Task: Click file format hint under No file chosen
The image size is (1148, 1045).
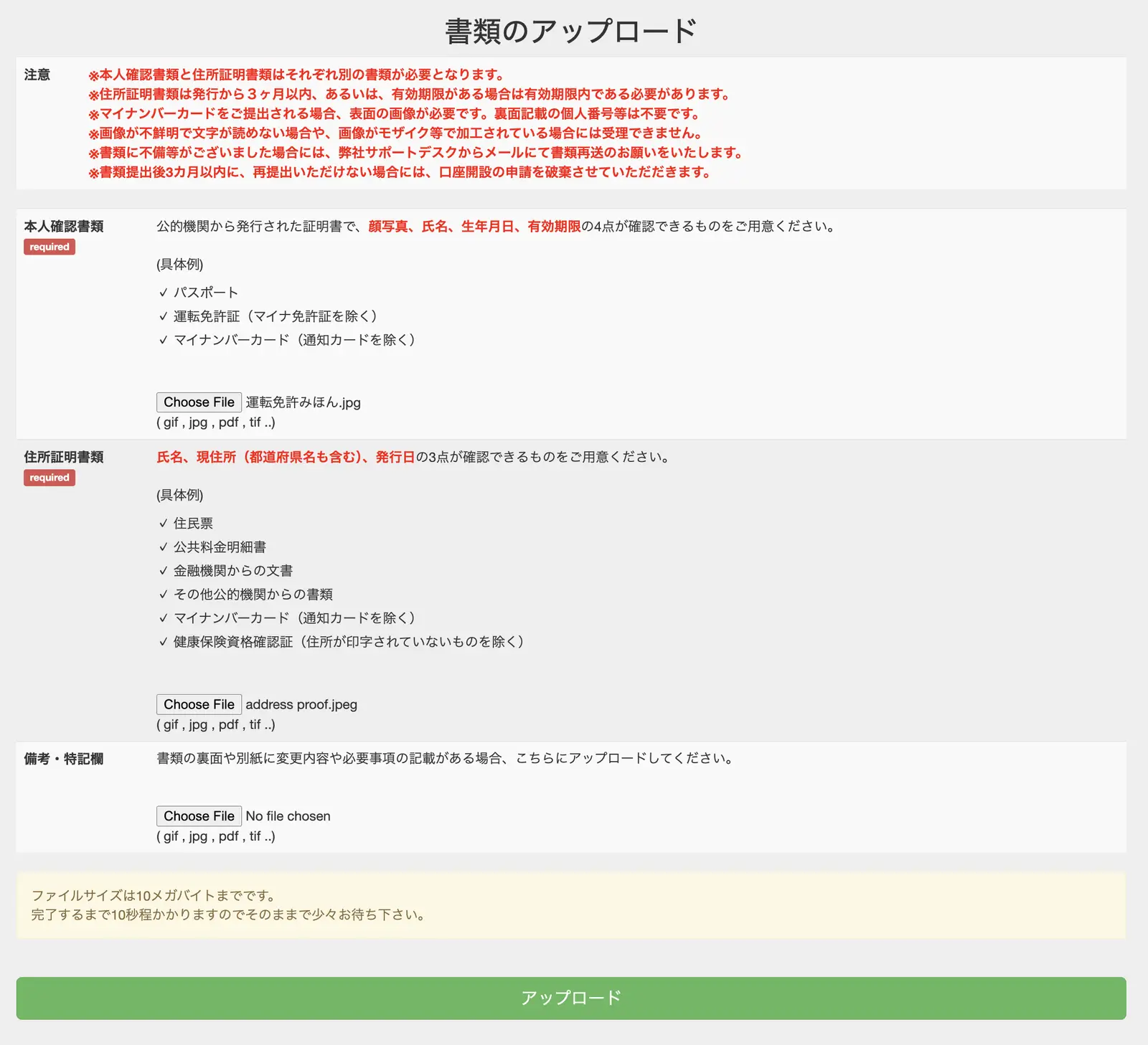Action: (x=216, y=836)
